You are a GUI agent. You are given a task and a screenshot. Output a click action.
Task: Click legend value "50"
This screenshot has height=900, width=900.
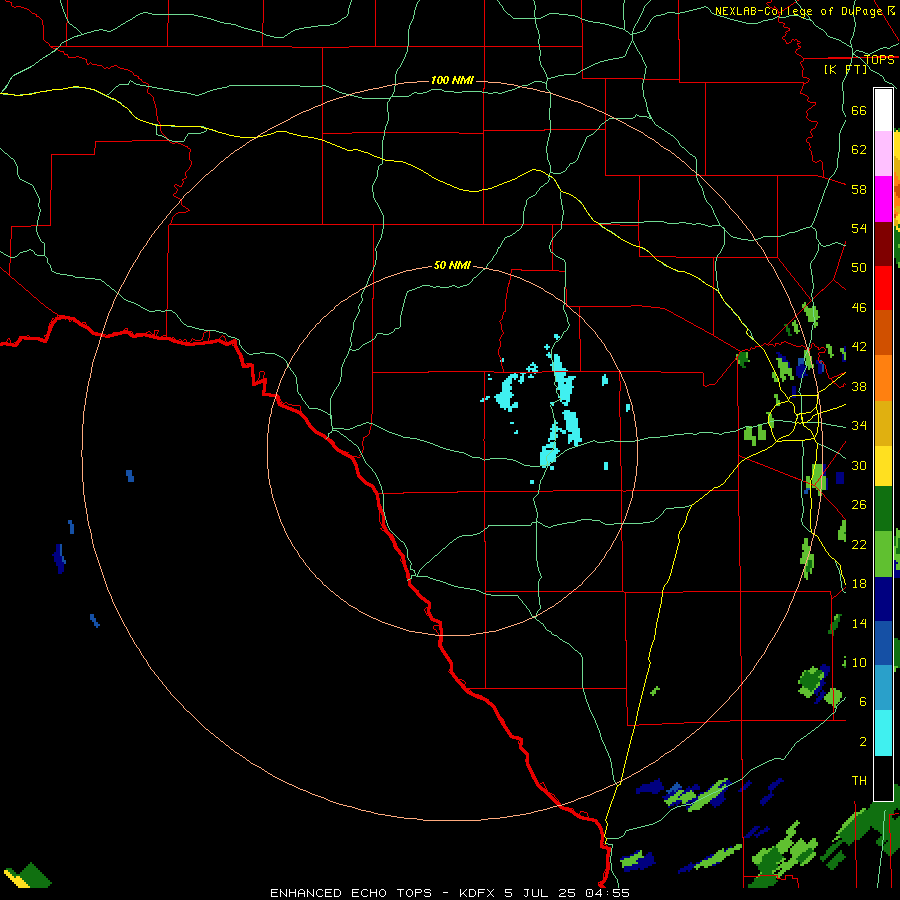pyautogui.click(x=859, y=267)
